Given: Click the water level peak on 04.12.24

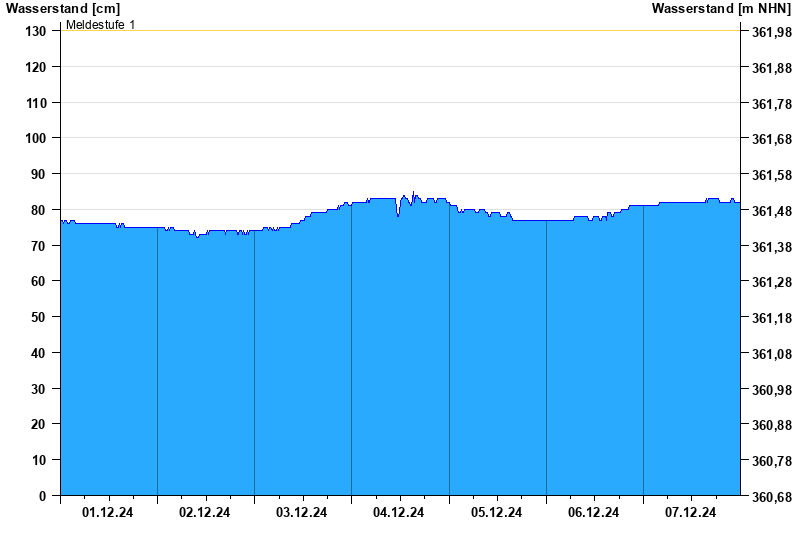Looking at the screenshot, I should 413,193.
